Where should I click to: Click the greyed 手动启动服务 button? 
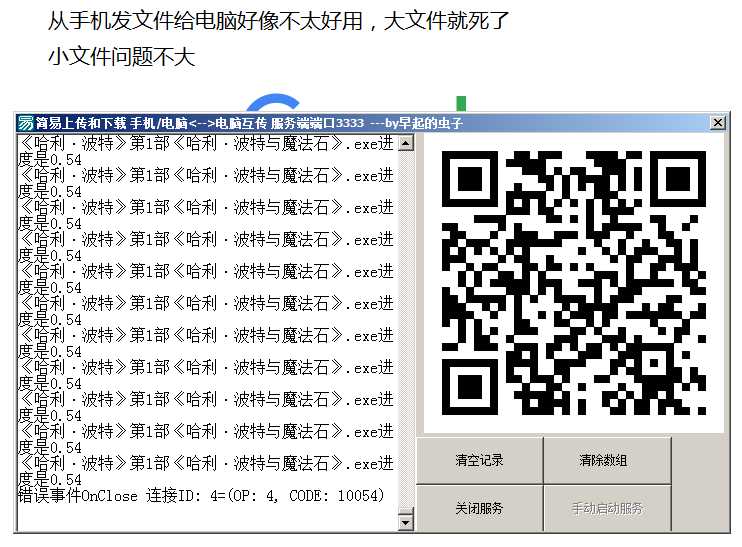pyautogui.click(x=607, y=509)
